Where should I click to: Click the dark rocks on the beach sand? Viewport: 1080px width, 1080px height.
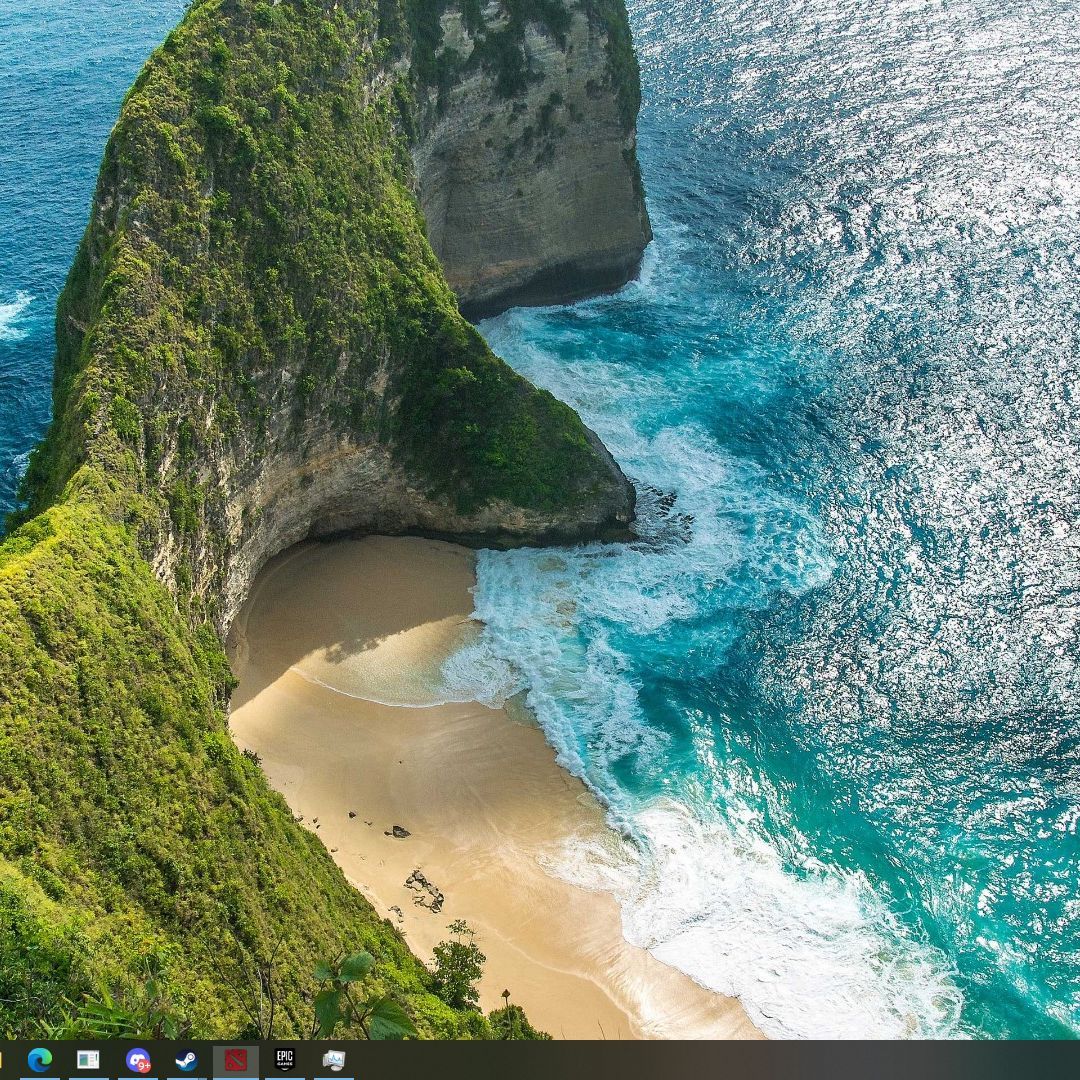[x=424, y=890]
